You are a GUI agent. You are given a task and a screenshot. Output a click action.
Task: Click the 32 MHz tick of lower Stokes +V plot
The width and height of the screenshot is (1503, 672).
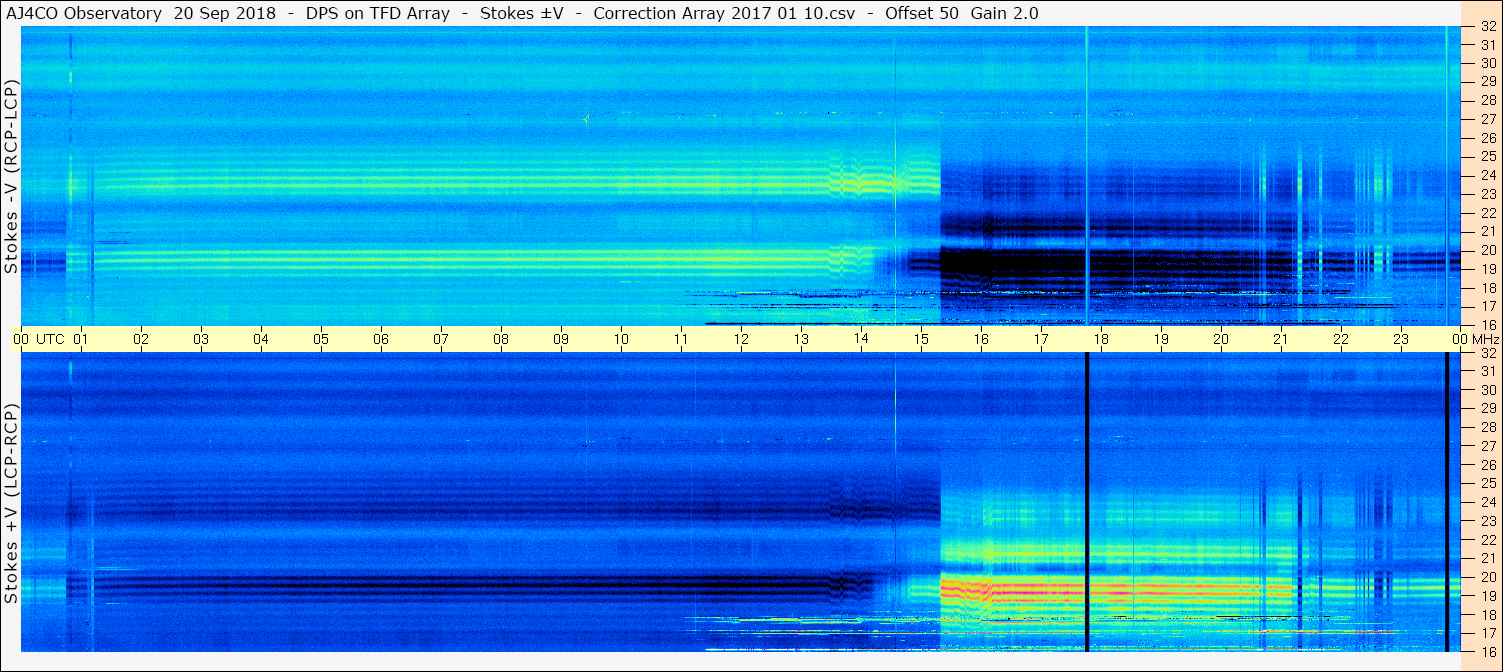tap(1487, 352)
